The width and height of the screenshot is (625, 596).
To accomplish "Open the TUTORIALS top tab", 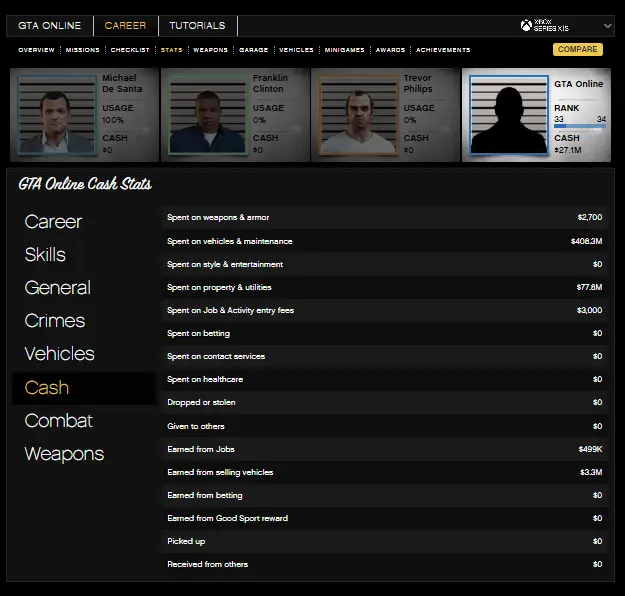I will 197,25.
